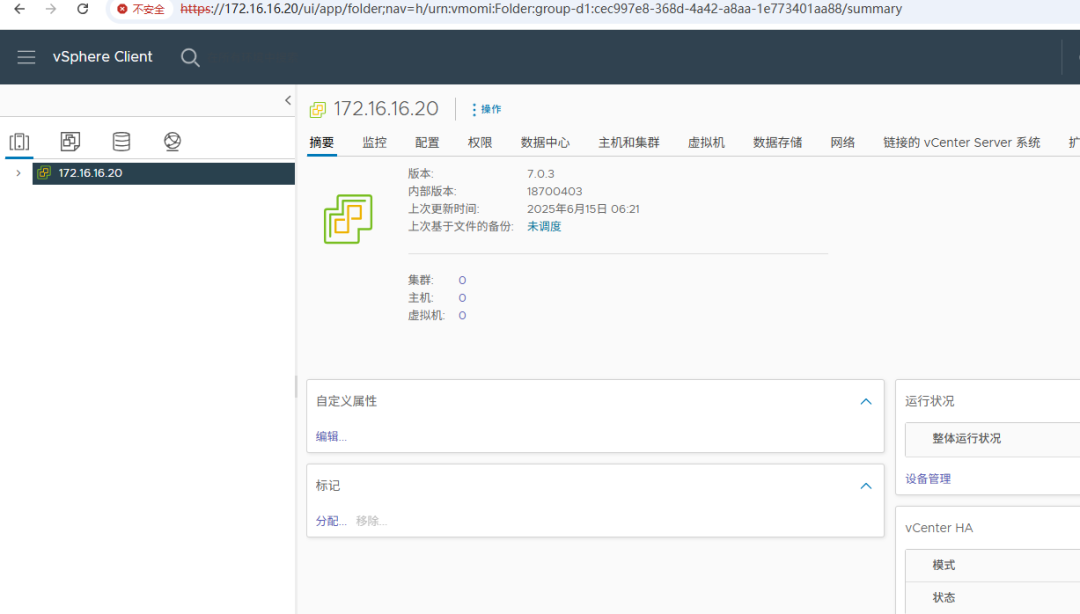Image resolution: width=1080 pixels, height=614 pixels.
Task: Open the vSphere Client hamburger menu
Action: pos(26,57)
